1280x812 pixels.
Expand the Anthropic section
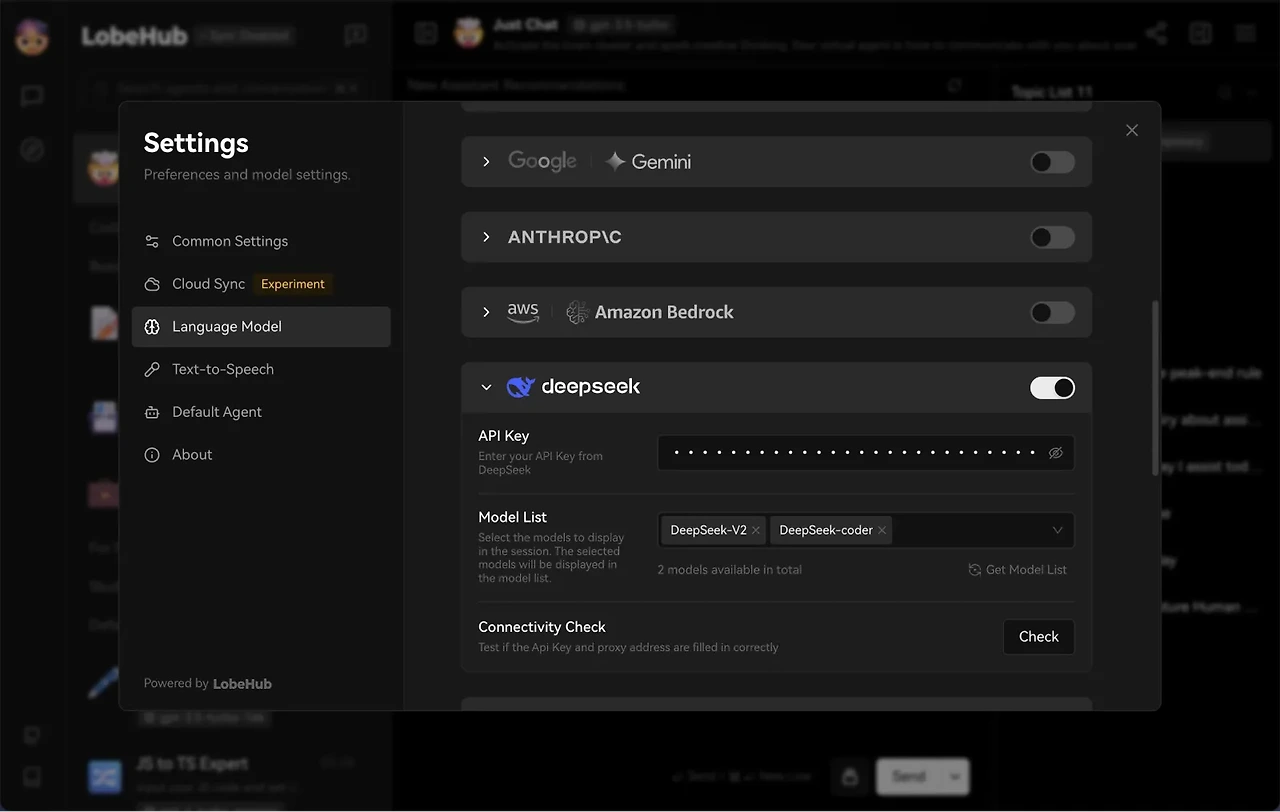click(x=486, y=237)
